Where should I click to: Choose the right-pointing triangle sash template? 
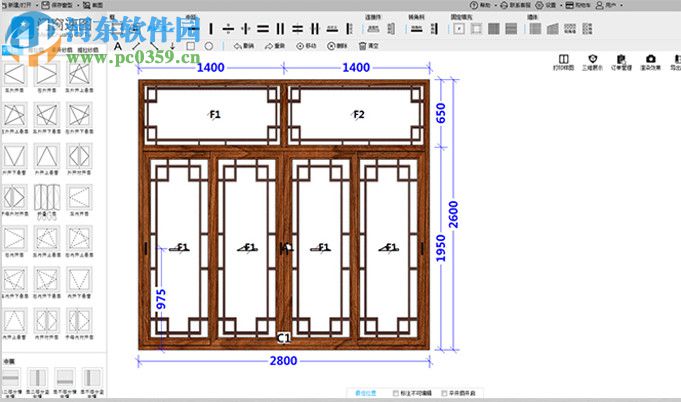47,74
